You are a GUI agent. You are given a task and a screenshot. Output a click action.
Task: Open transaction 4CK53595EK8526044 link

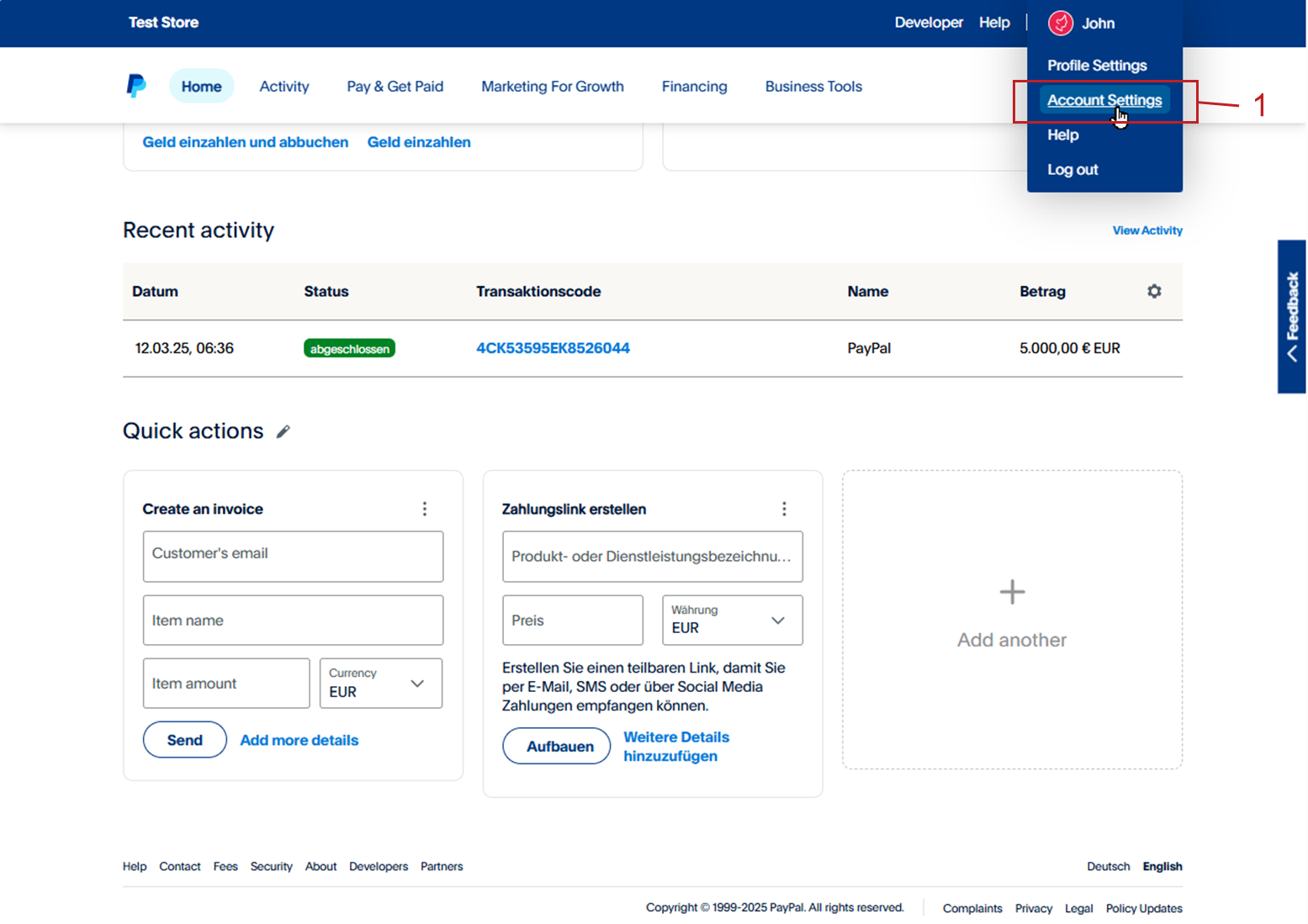click(553, 348)
